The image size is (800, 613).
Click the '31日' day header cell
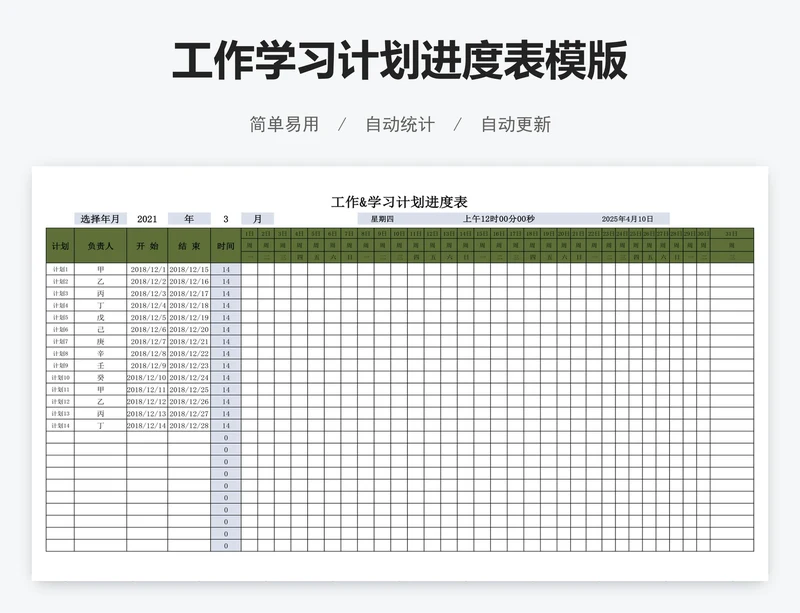tap(732, 234)
